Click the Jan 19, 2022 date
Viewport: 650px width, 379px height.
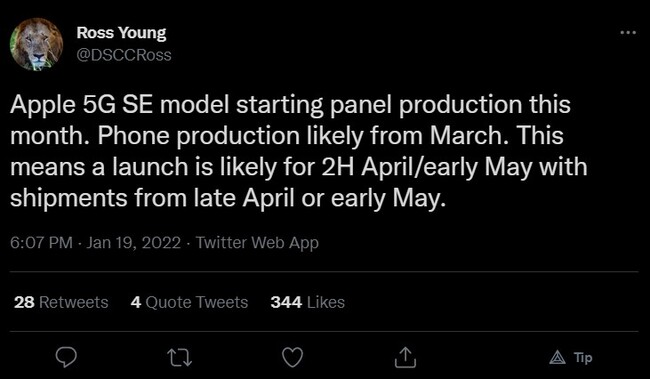[x=133, y=243]
